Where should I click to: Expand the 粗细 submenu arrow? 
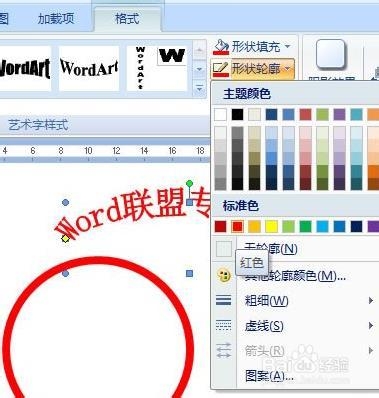pos(371,301)
